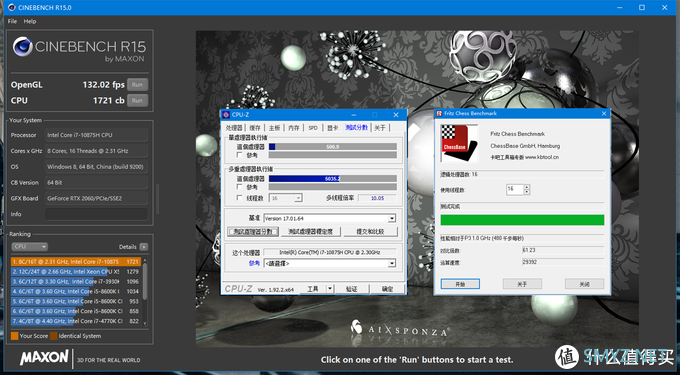Click the Cinebench title bar app icon
This screenshot has height=375, width=680.
pos(11,7)
